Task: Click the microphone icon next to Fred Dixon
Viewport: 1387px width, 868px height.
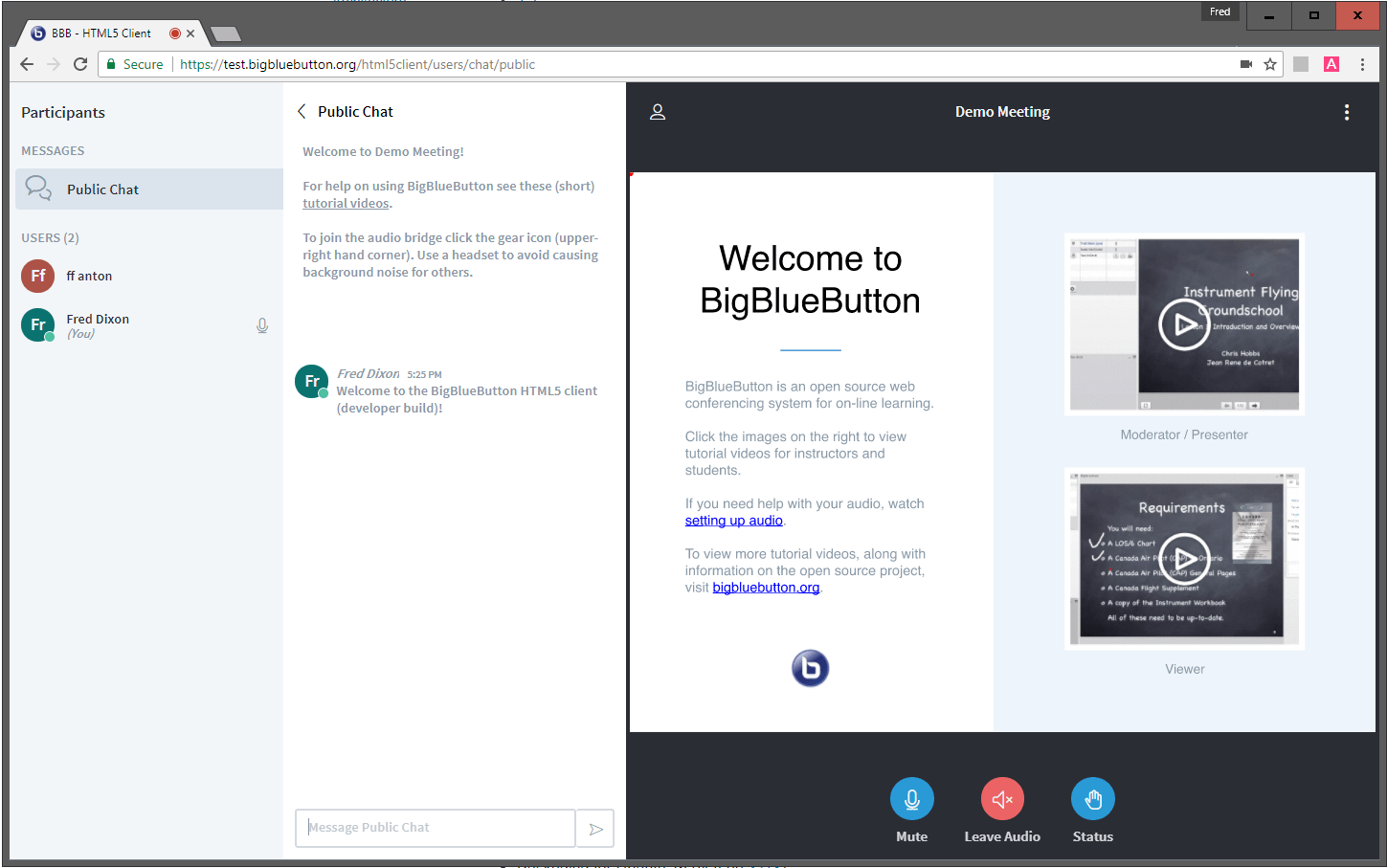Action: tap(262, 325)
